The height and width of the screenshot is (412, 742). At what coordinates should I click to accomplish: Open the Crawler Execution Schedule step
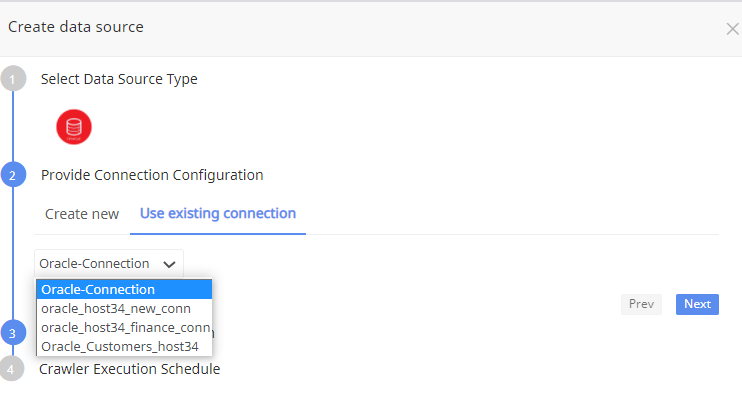point(129,369)
